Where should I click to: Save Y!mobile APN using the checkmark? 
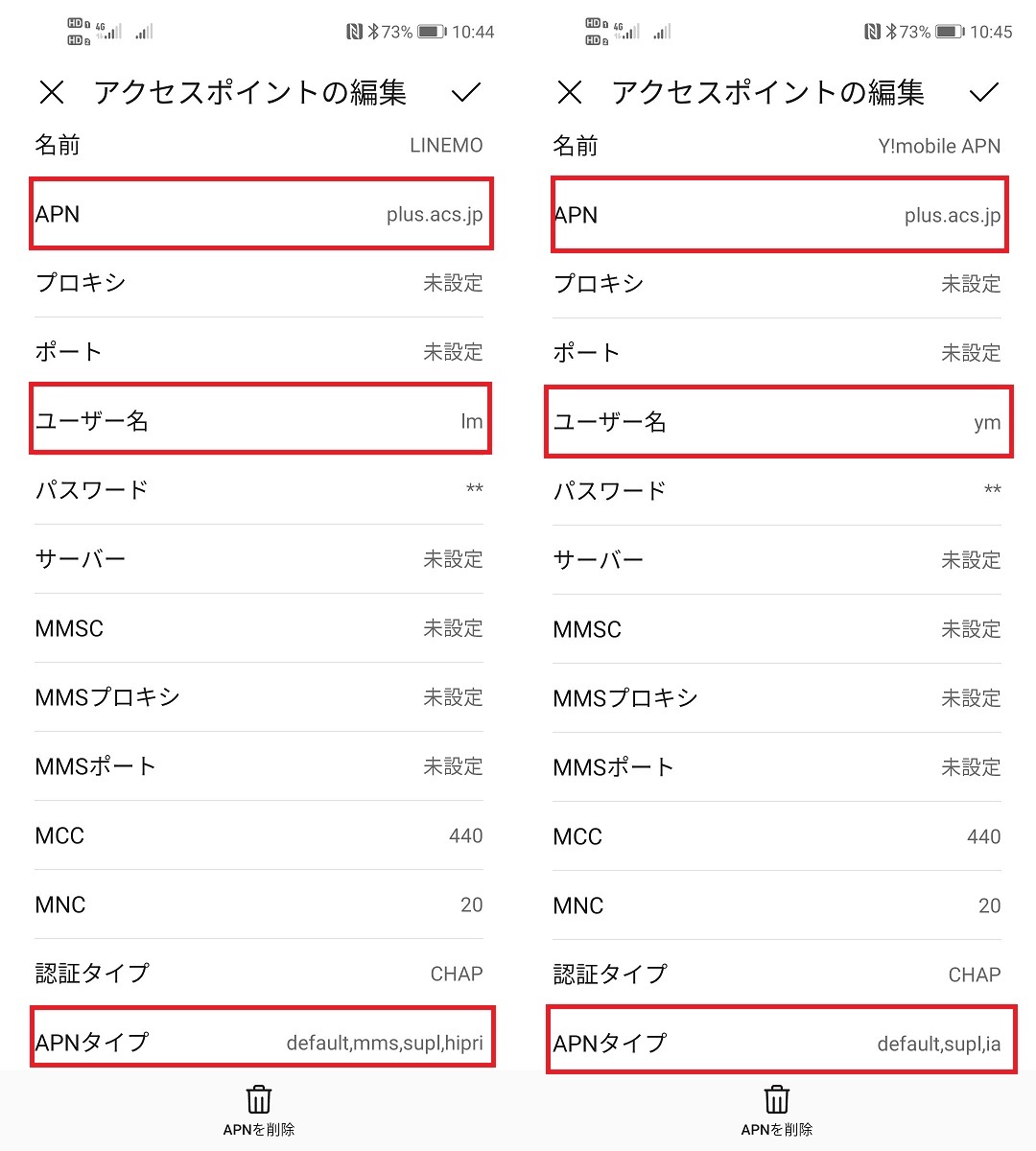pyautogui.click(x=983, y=92)
